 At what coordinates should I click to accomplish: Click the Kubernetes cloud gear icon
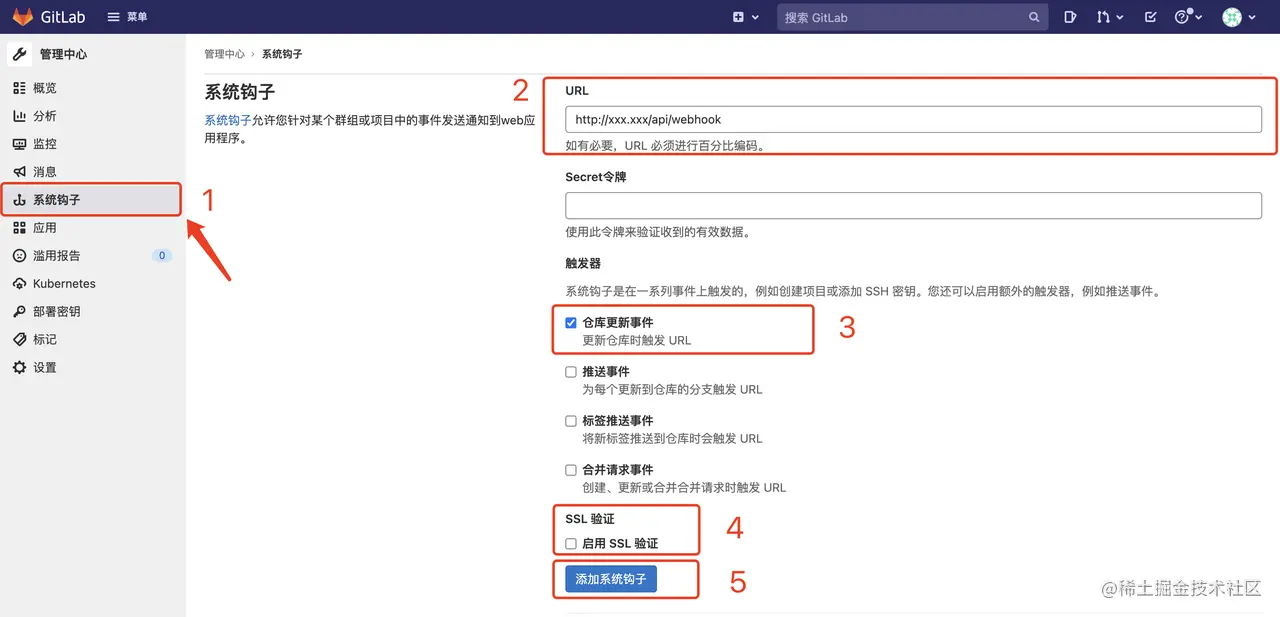pyautogui.click(x=19, y=284)
